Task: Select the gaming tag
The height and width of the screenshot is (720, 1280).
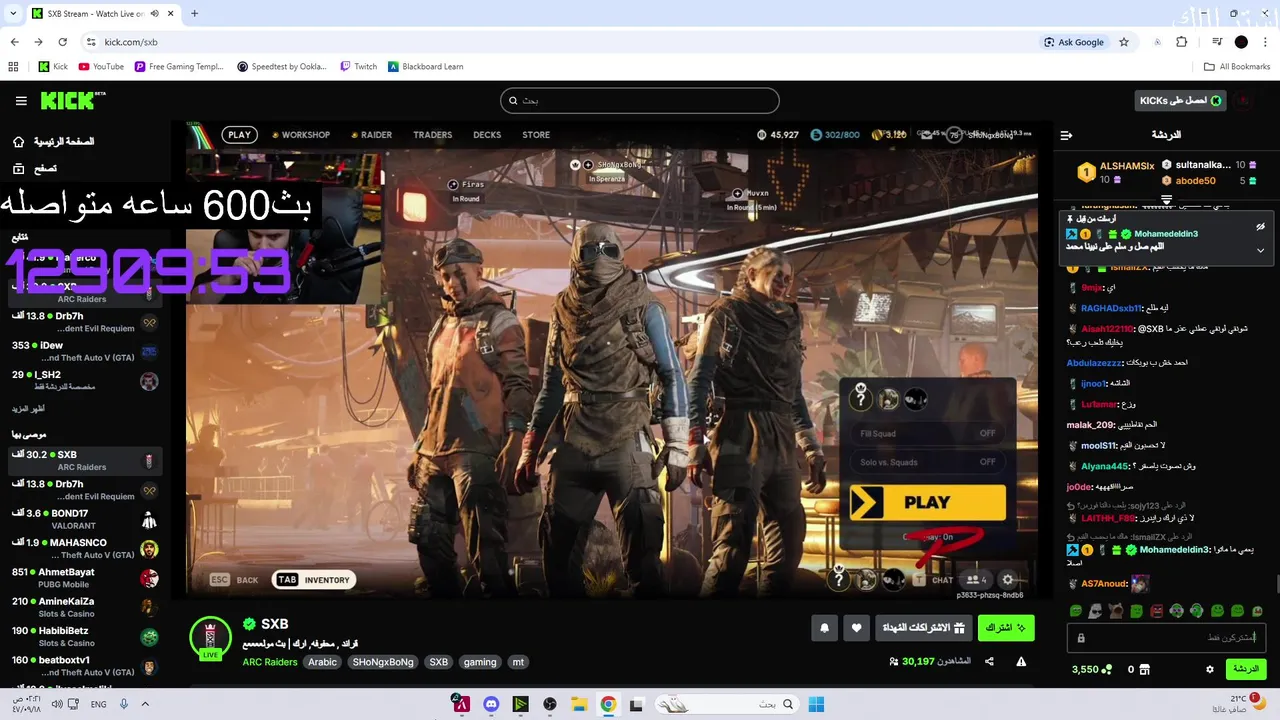Action: point(480,662)
